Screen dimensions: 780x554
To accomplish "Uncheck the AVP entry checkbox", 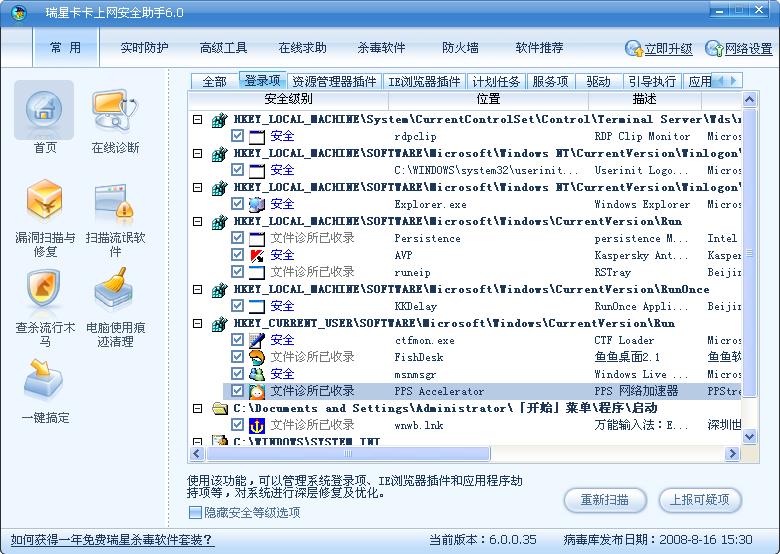I will coord(237,255).
